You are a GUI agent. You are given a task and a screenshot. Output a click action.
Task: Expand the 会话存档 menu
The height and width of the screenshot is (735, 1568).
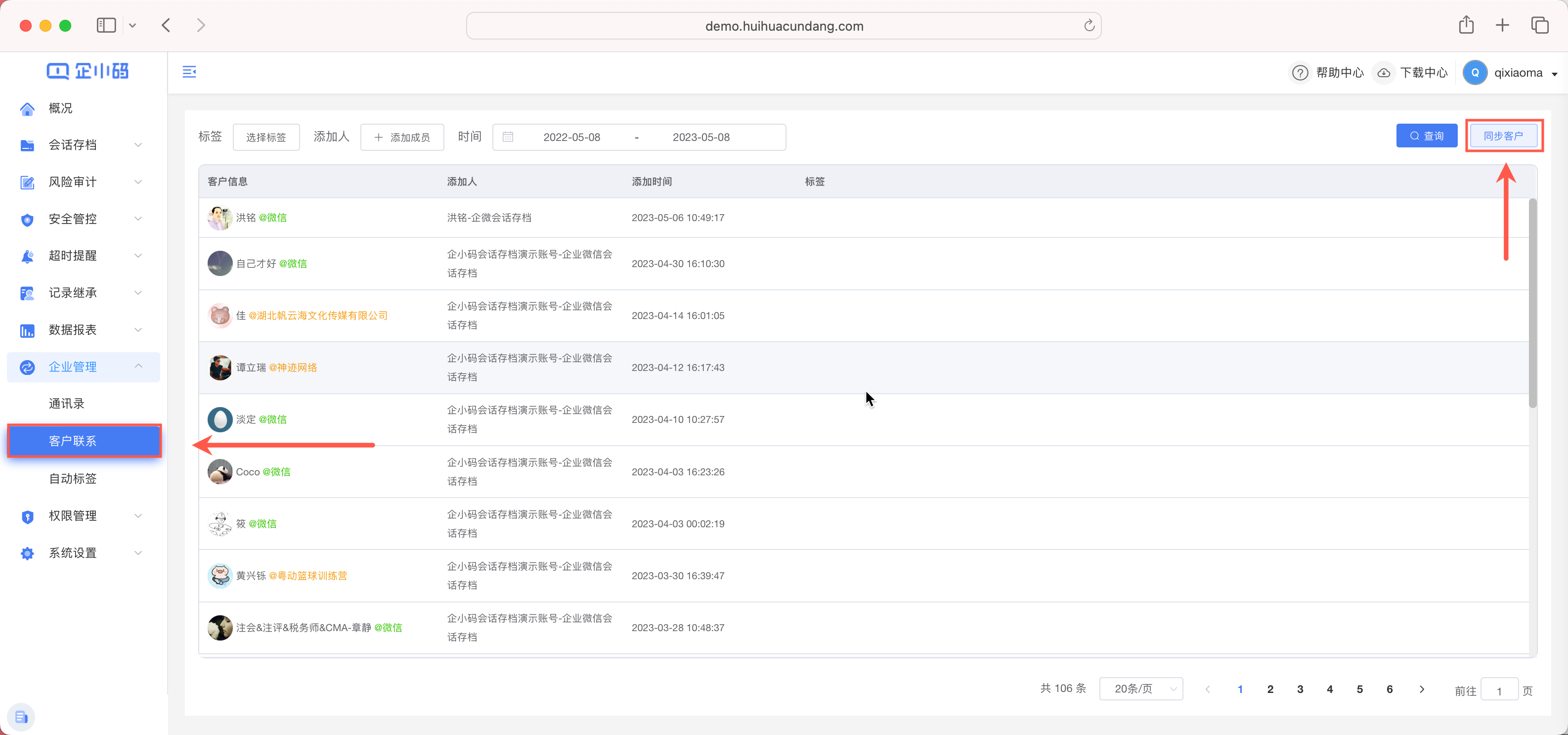click(x=138, y=145)
